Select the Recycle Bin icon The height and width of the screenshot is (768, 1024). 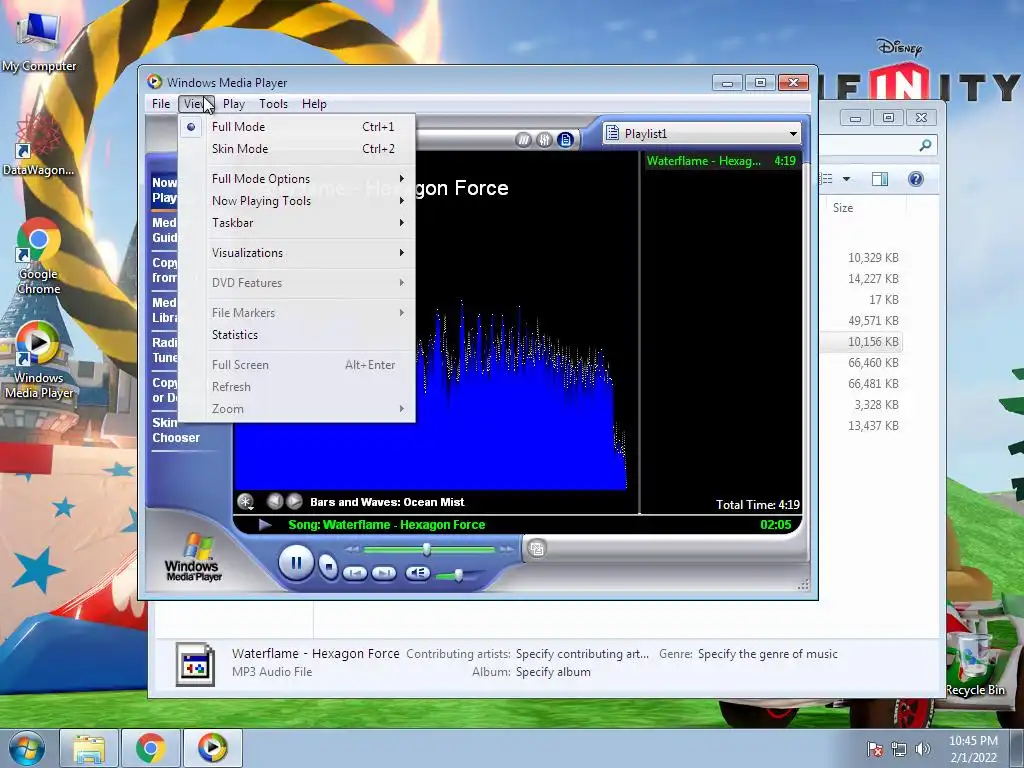click(975, 663)
